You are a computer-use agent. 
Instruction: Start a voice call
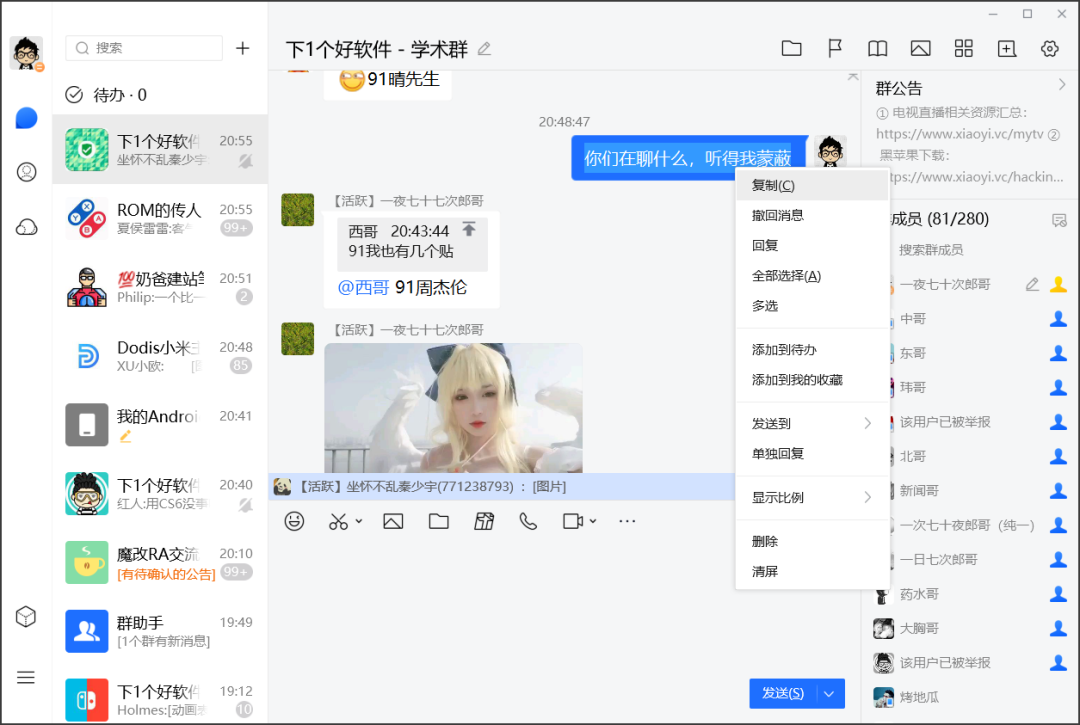528,521
